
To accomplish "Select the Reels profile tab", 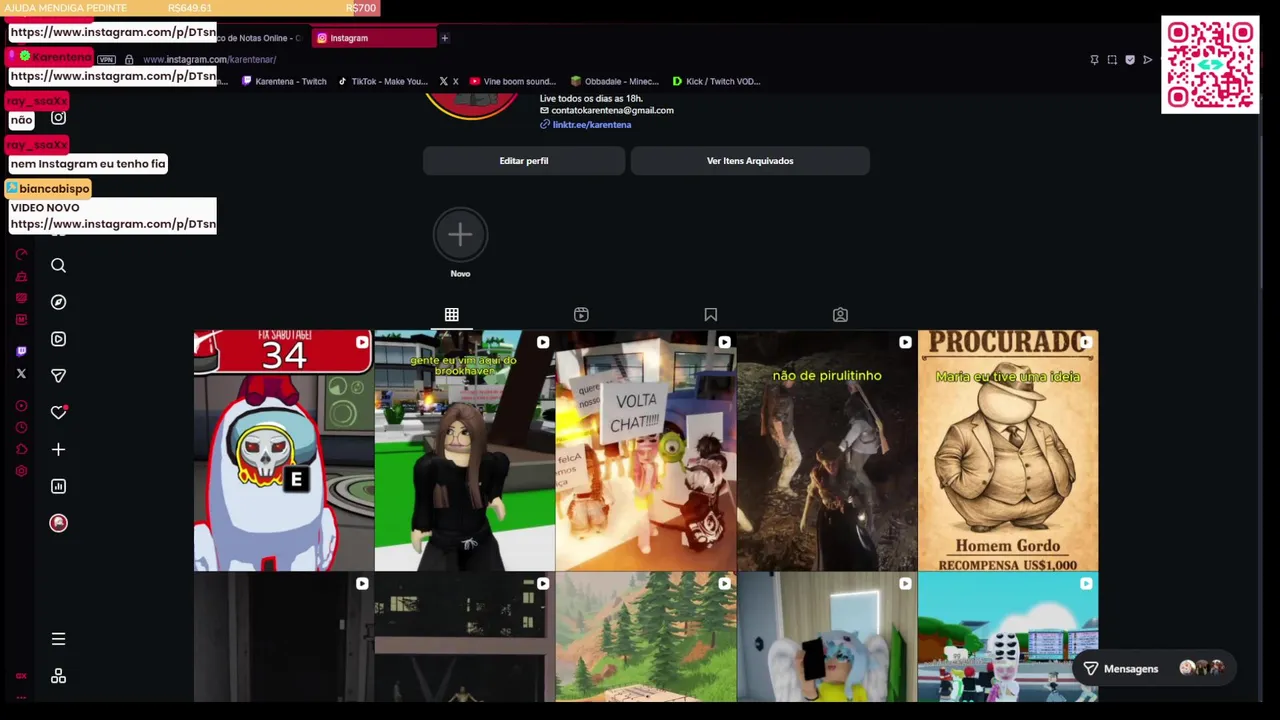I will click(581, 315).
